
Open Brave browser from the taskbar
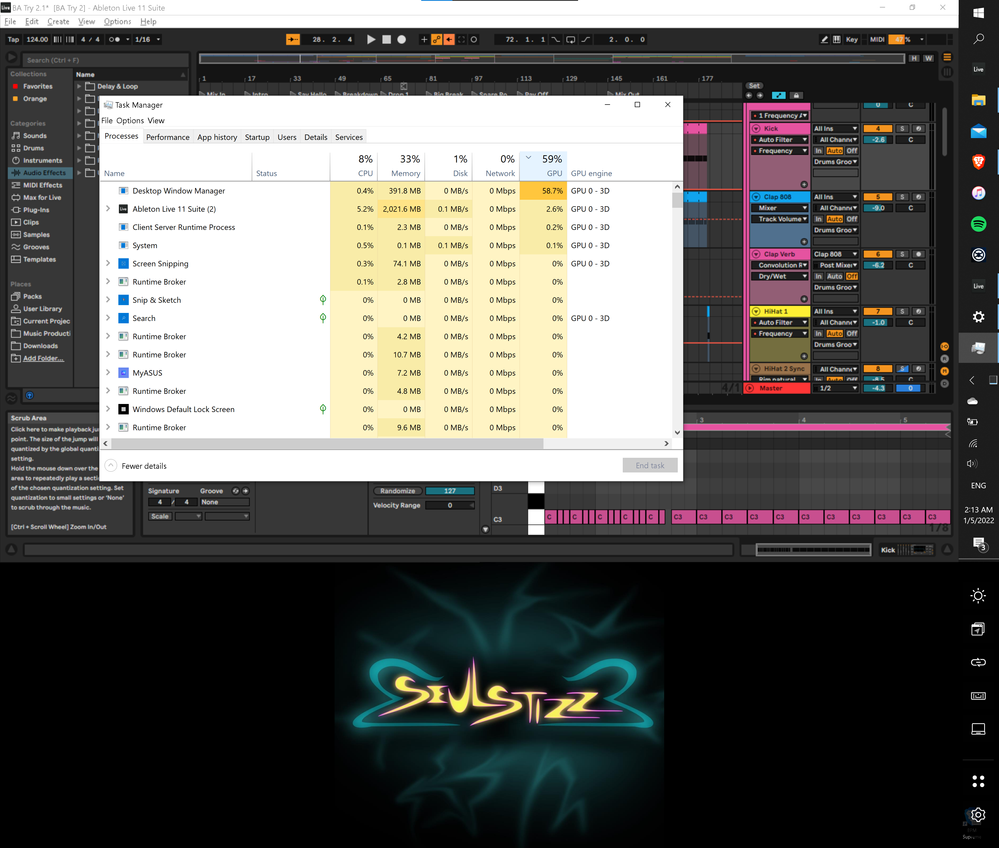[x=979, y=162]
